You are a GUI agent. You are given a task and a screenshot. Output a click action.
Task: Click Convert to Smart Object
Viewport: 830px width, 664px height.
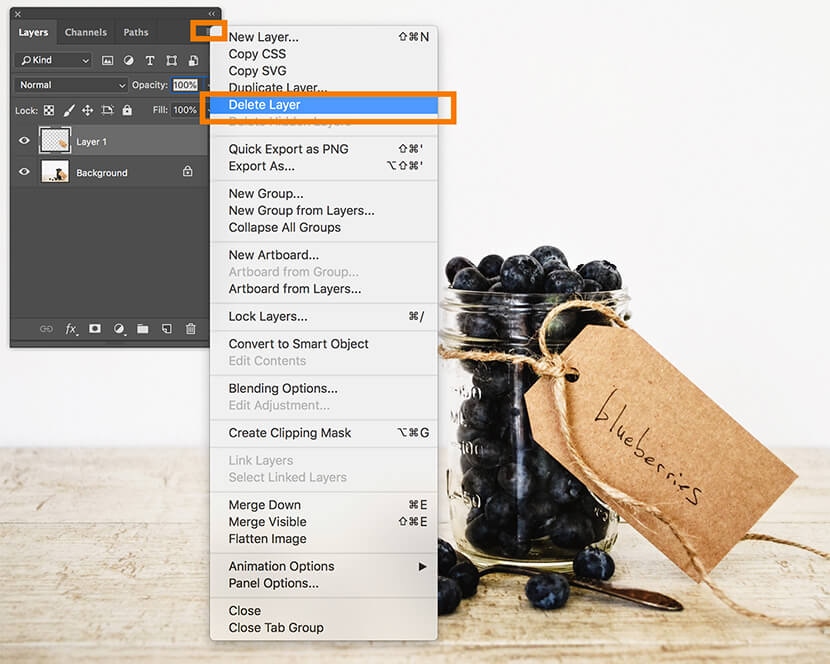[x=298, y=344]
